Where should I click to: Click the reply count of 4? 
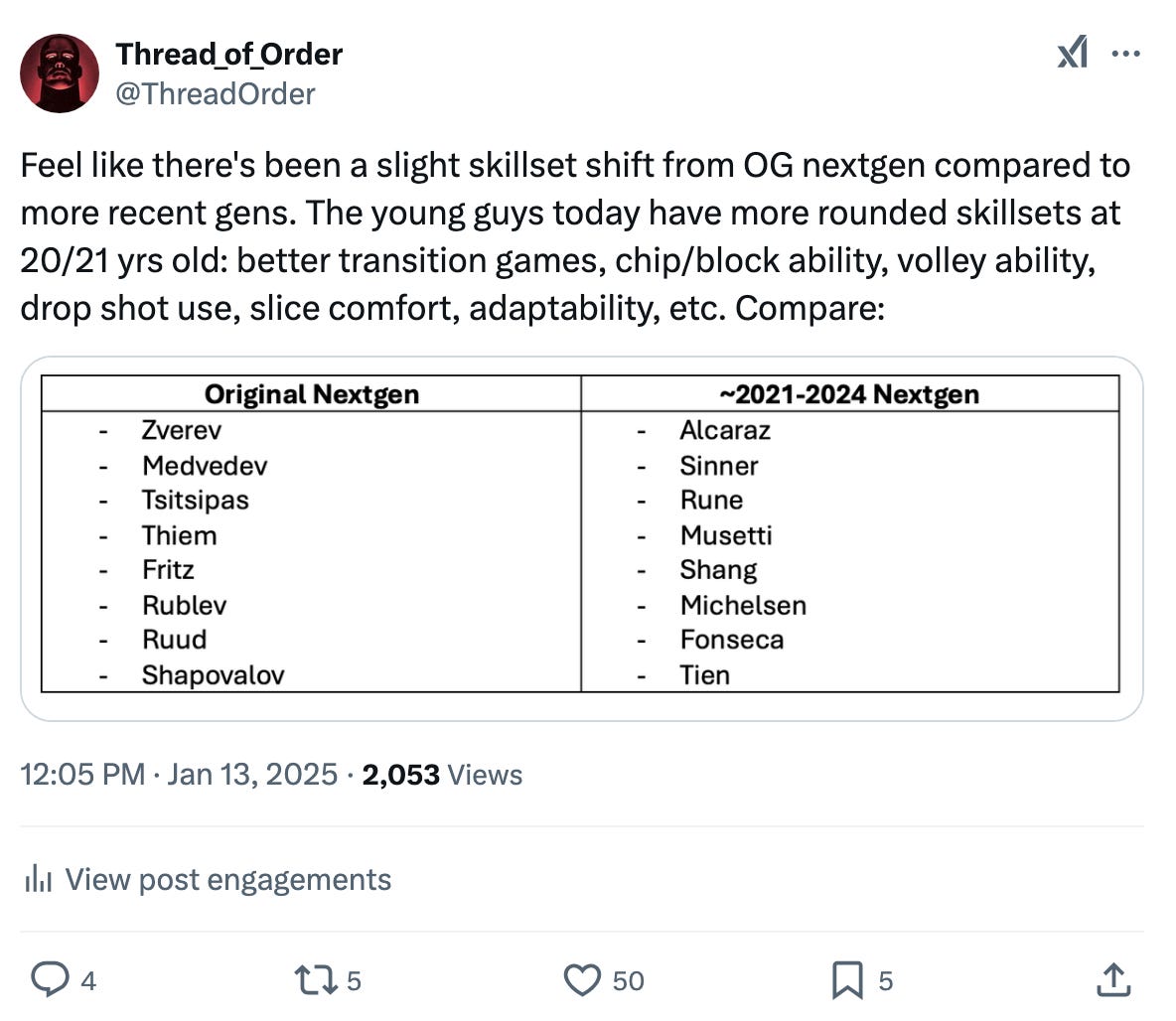88,981
